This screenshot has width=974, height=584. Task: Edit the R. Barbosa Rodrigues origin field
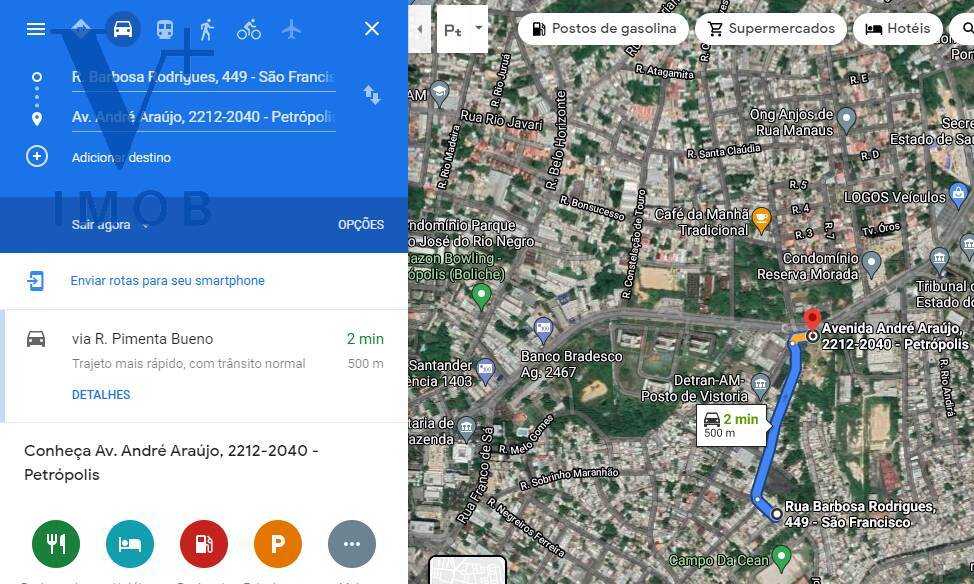pyautogui.click(x=204, y=77)
